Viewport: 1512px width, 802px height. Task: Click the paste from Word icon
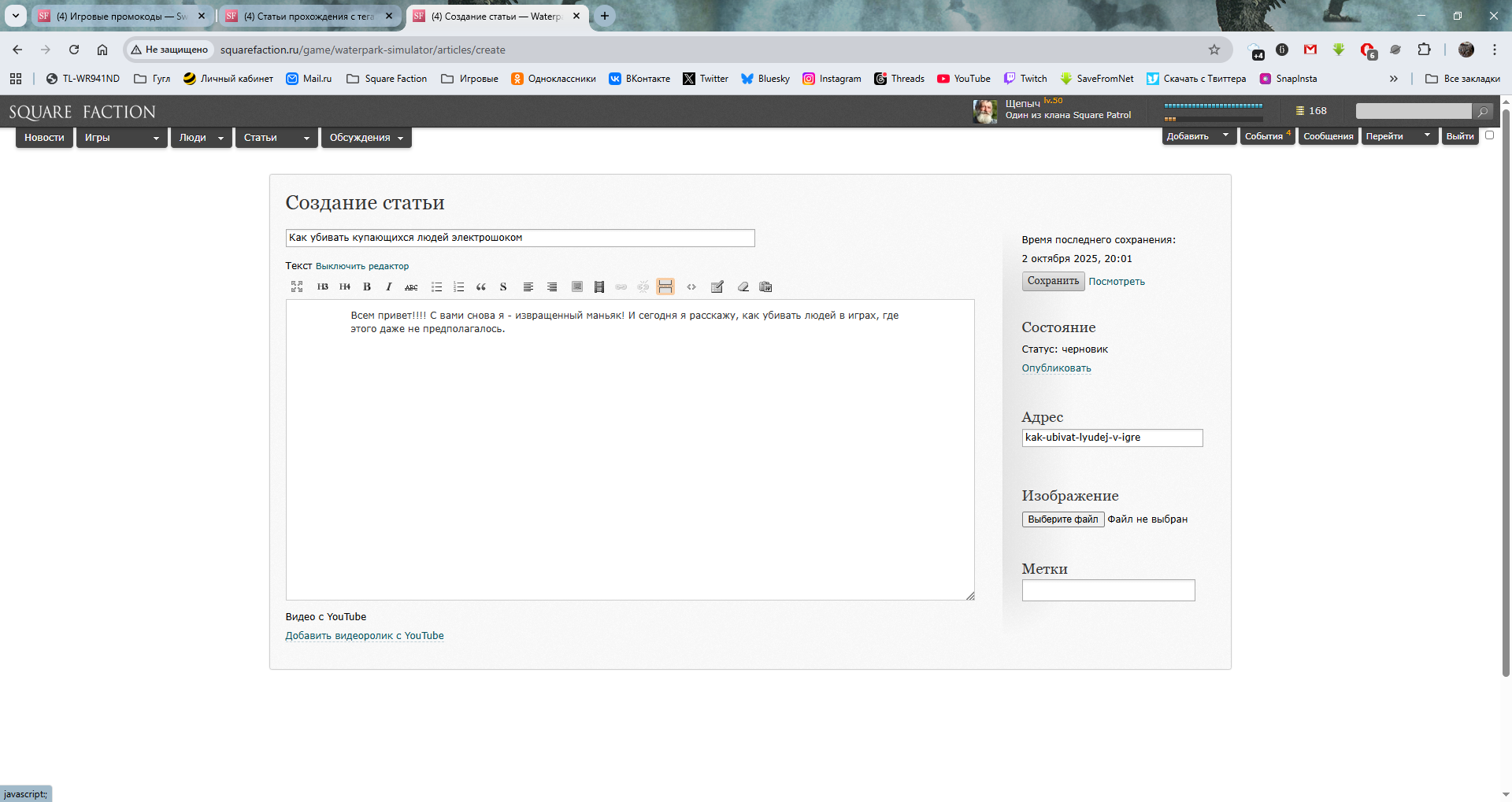765,286
